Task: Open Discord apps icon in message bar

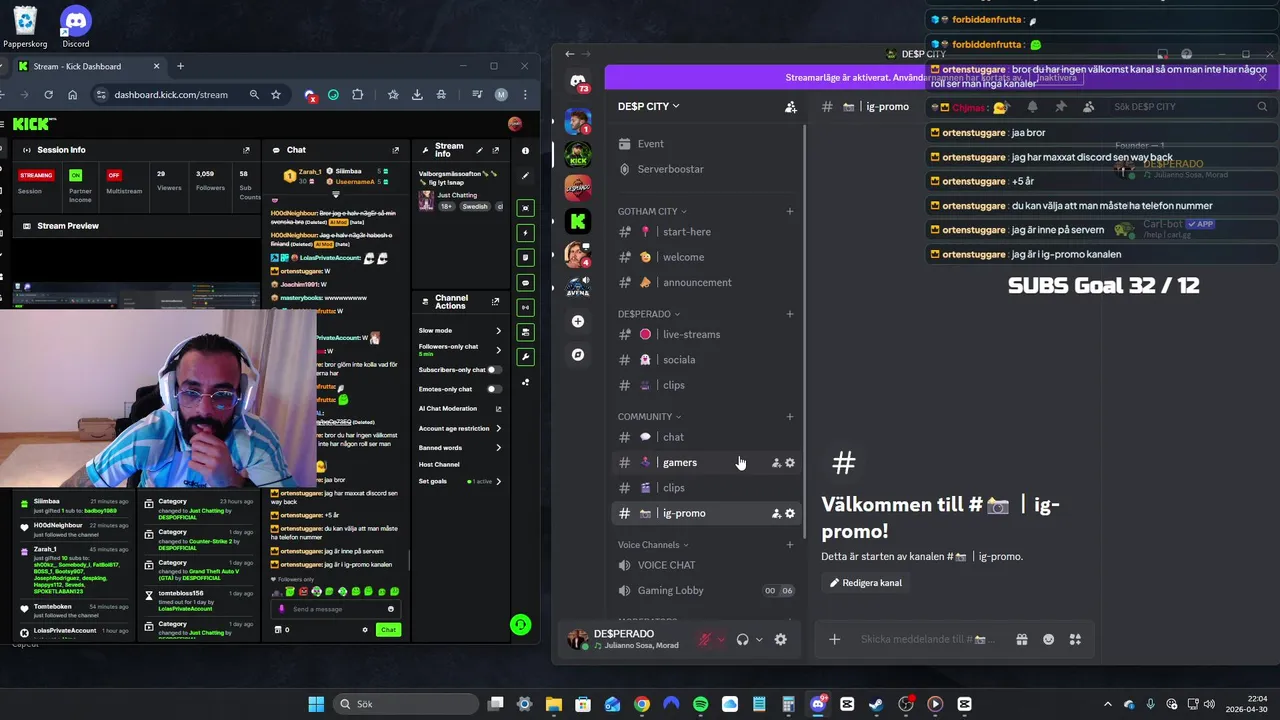Action: tap(1075, 640)
